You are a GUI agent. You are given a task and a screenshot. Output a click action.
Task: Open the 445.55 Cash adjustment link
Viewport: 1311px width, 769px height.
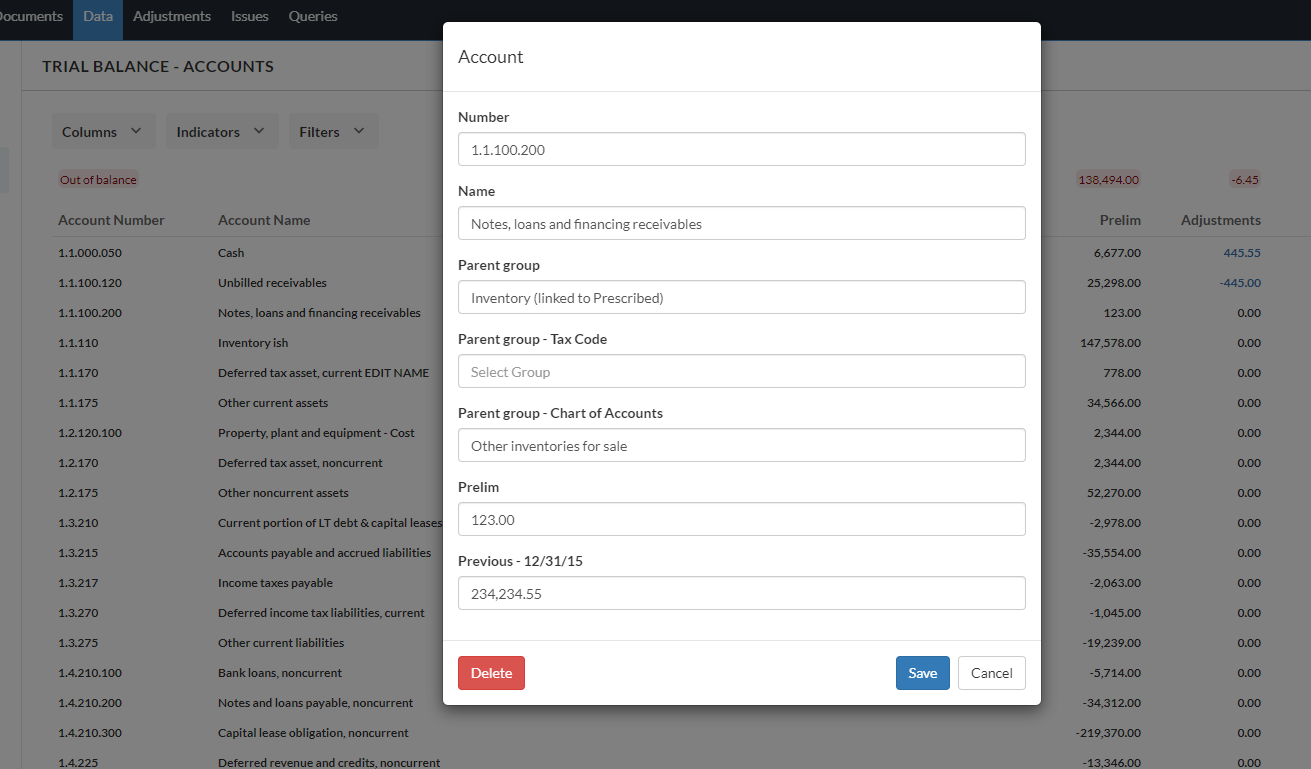[x=1242, y=253]
